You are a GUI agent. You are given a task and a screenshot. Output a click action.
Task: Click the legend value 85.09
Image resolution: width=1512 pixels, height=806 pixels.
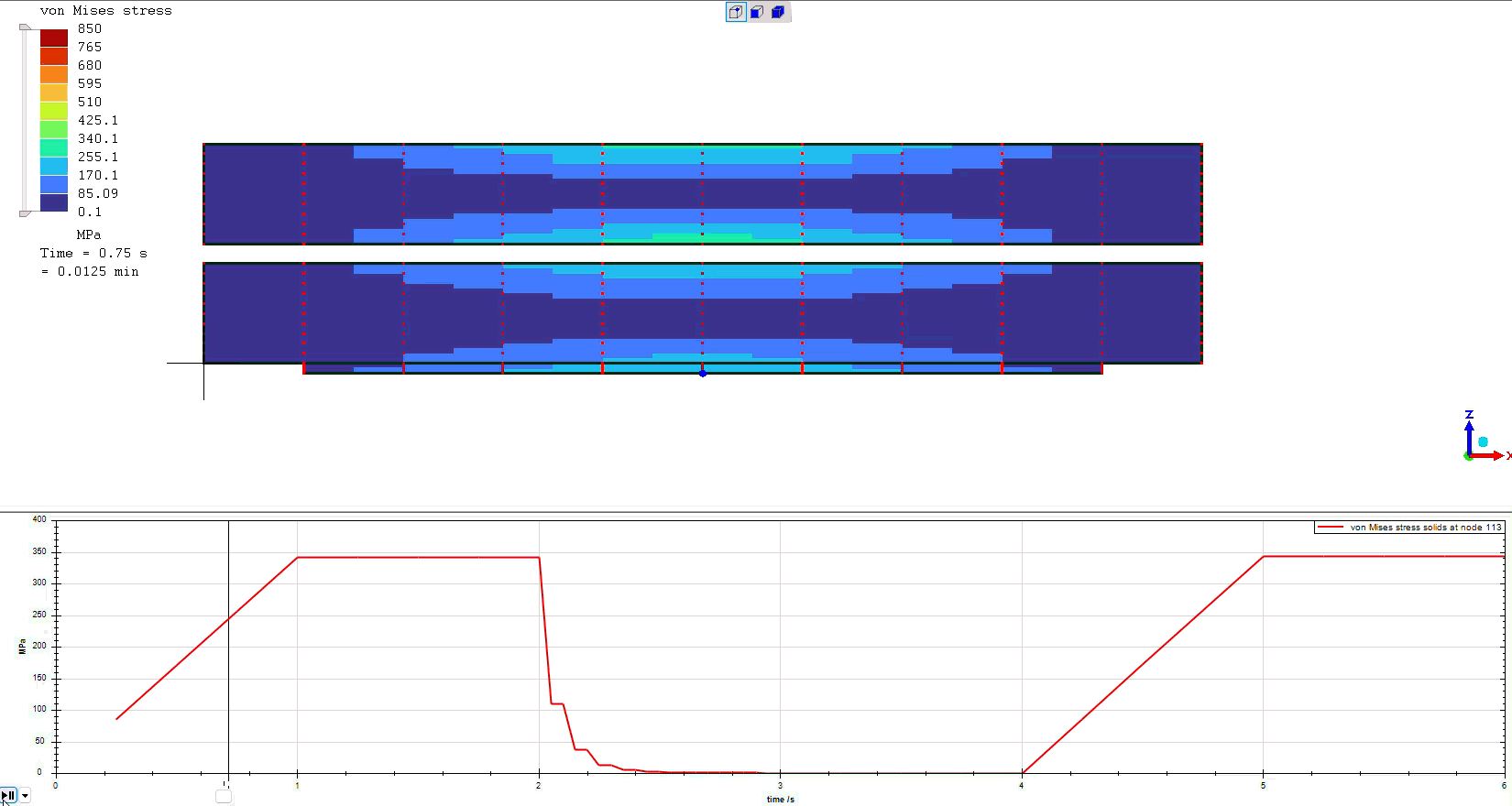pos(98,193)
